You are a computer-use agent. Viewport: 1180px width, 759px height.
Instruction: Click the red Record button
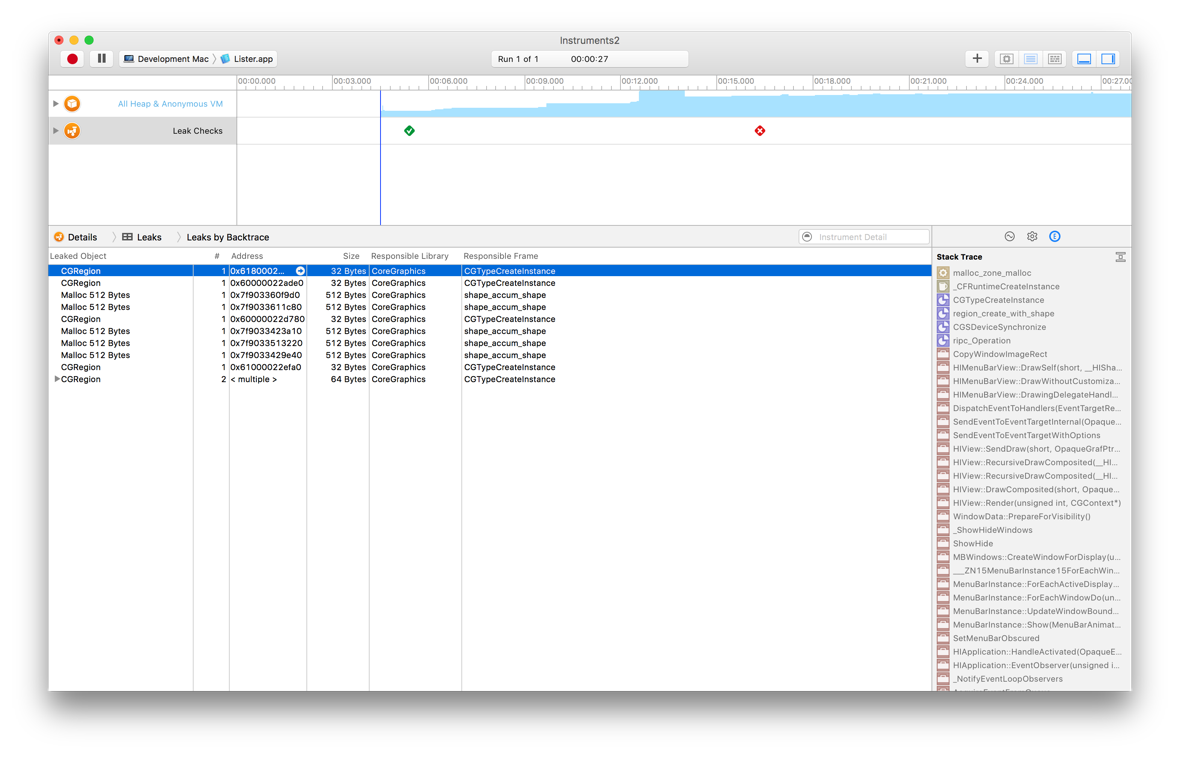click(x=70, y=58)
